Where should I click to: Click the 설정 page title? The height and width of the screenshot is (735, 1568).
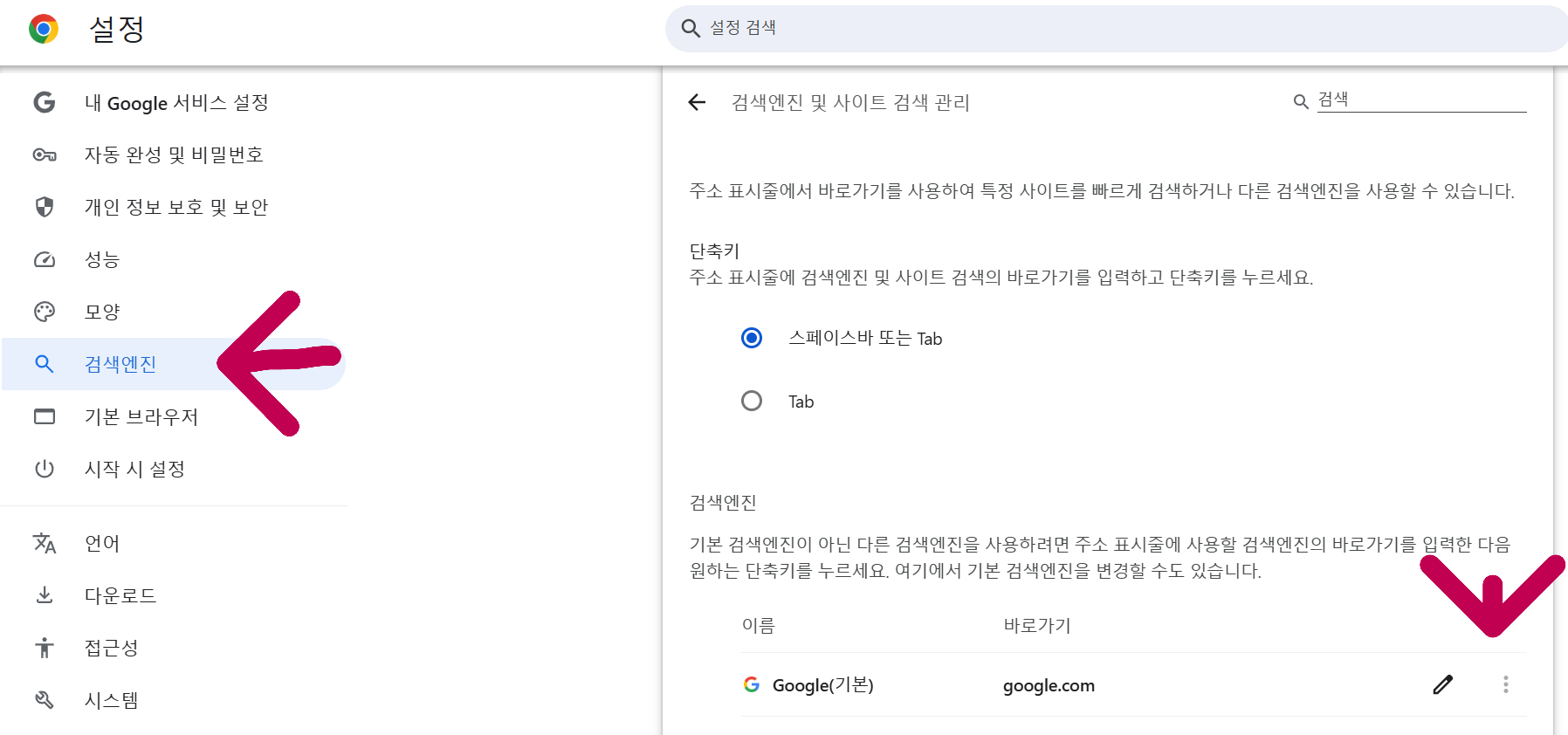117,29
